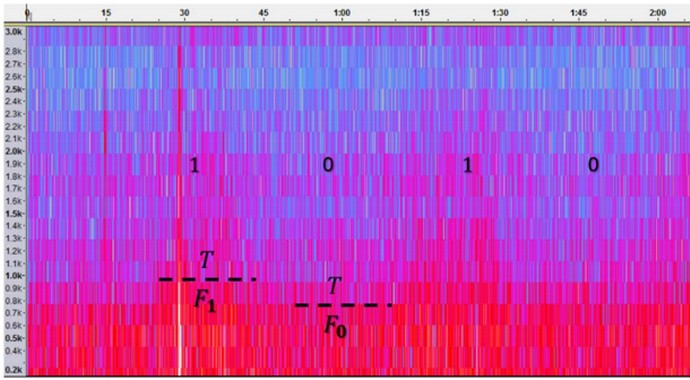The image size is (690, 380).
Task: Click the 45 second mark on timeline ruler
Action: coord(263,13)
